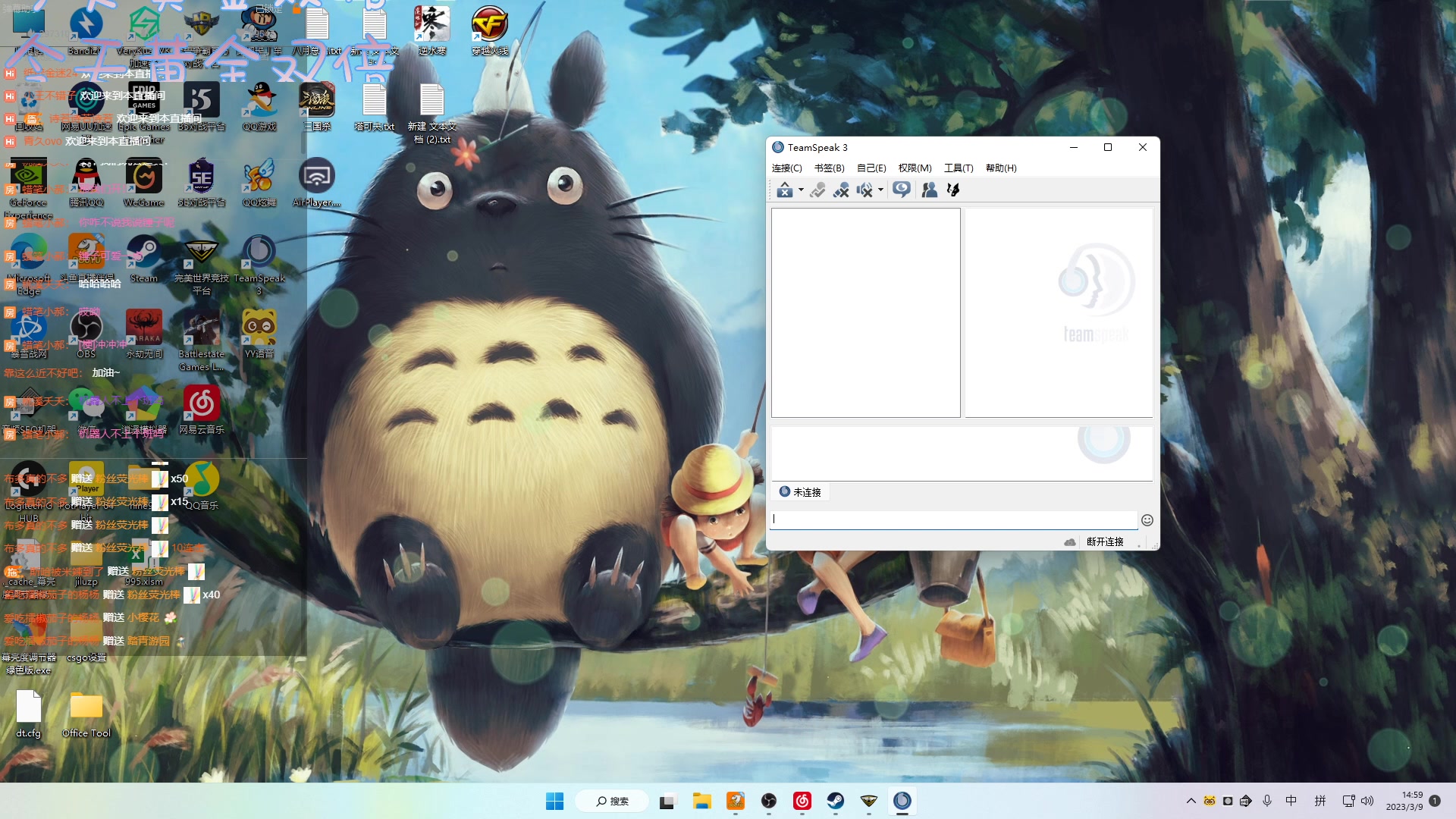Open the dropdown arrow beside the mute speakers icon
Viewport: 1456px width, 819px height.
pos(880,190)
